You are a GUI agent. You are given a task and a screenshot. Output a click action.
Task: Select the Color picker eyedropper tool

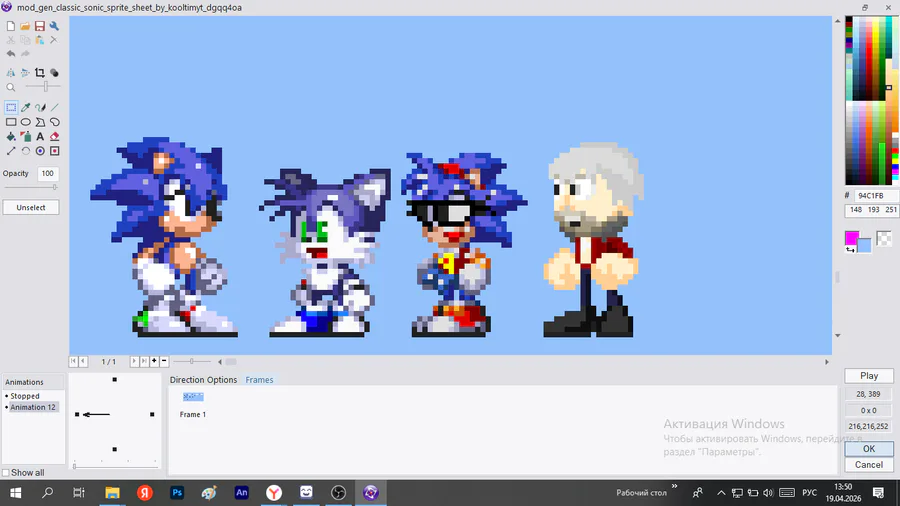click(25, 107)
